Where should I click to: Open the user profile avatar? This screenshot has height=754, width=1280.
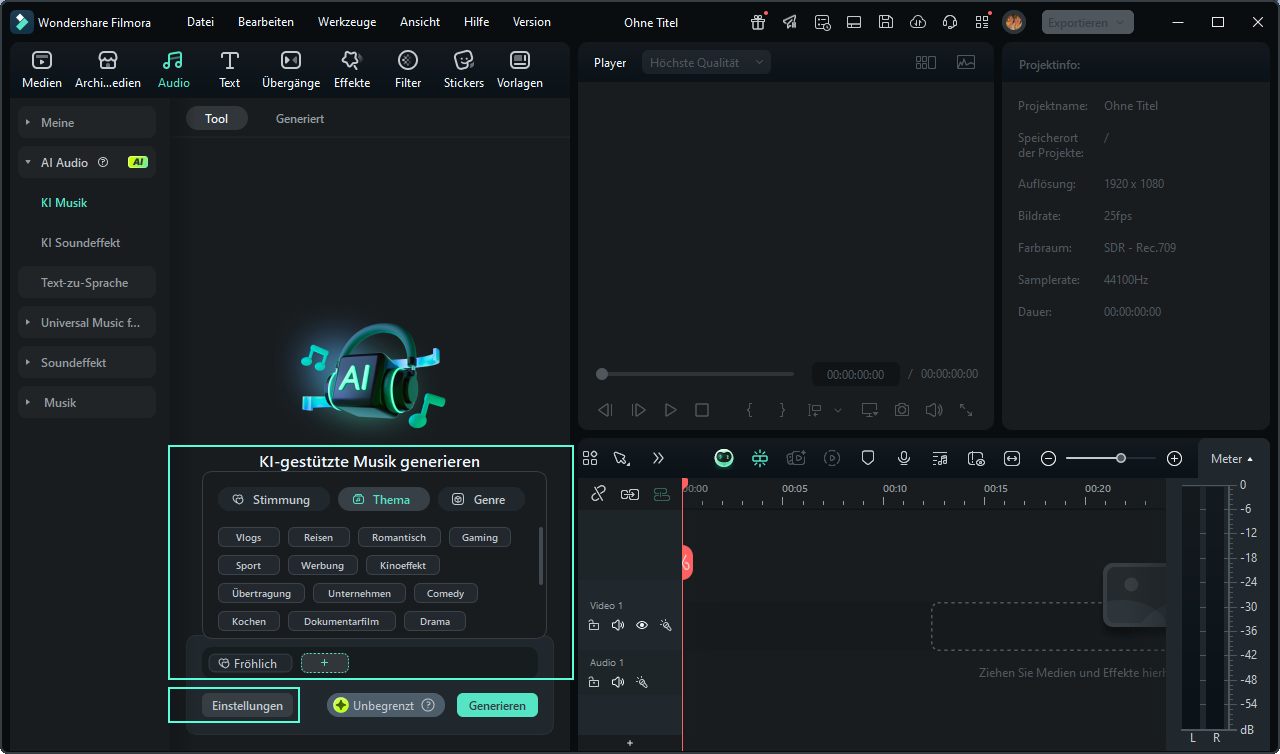pos(1014,22)
